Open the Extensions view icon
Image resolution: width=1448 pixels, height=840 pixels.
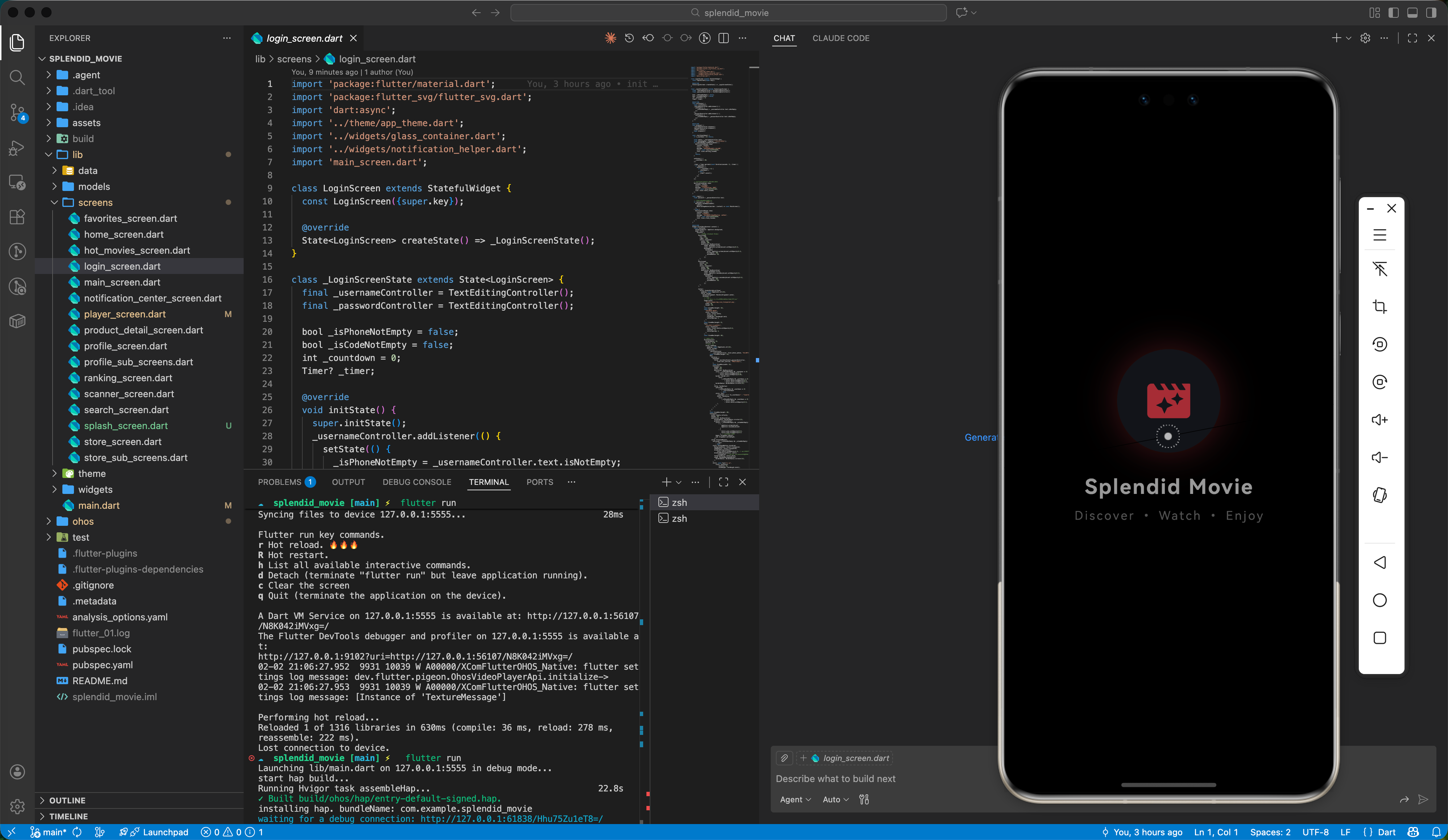pos(17,217)
